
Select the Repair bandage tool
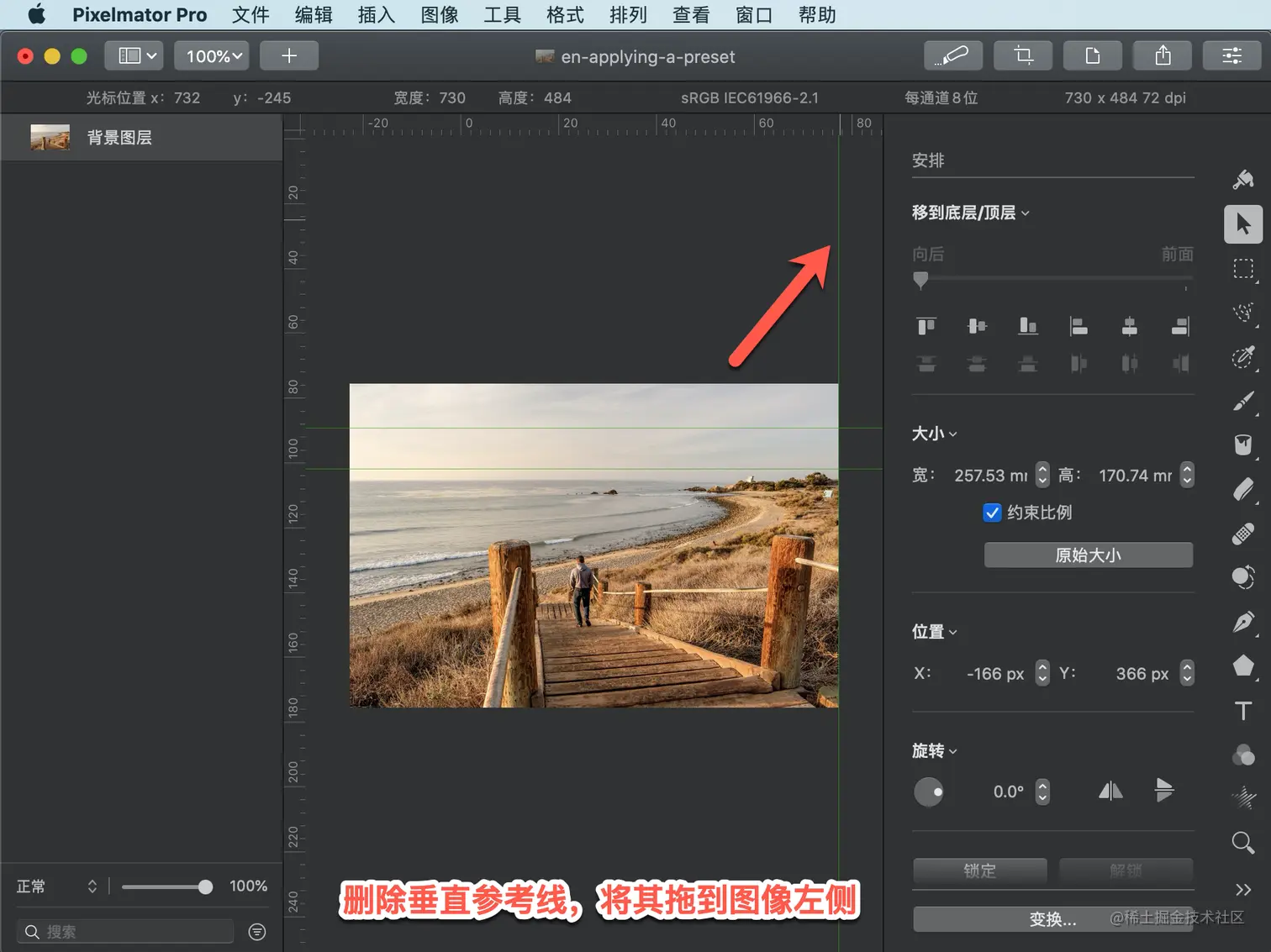click(1243, 534)
